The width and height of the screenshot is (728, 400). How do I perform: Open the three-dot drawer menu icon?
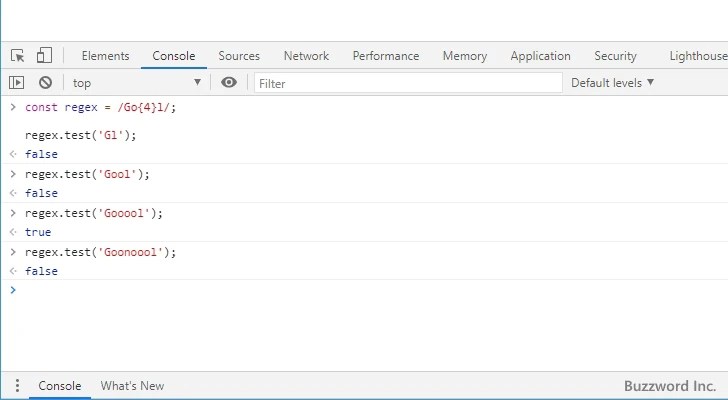click(x=17, y=386)
